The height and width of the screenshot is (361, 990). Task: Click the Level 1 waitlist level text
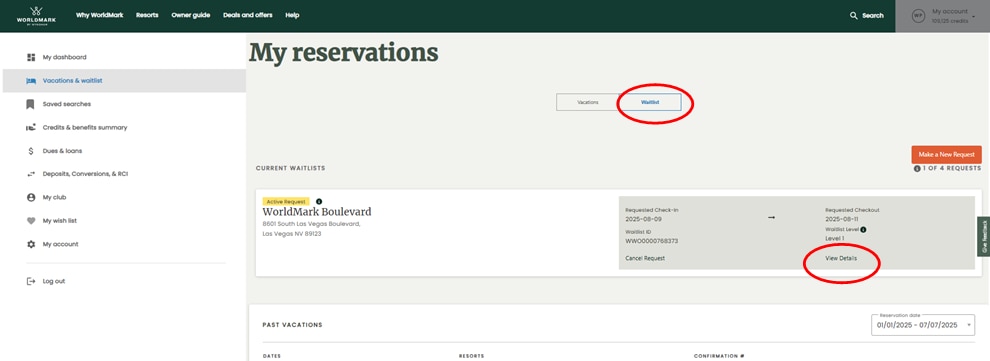835,239
